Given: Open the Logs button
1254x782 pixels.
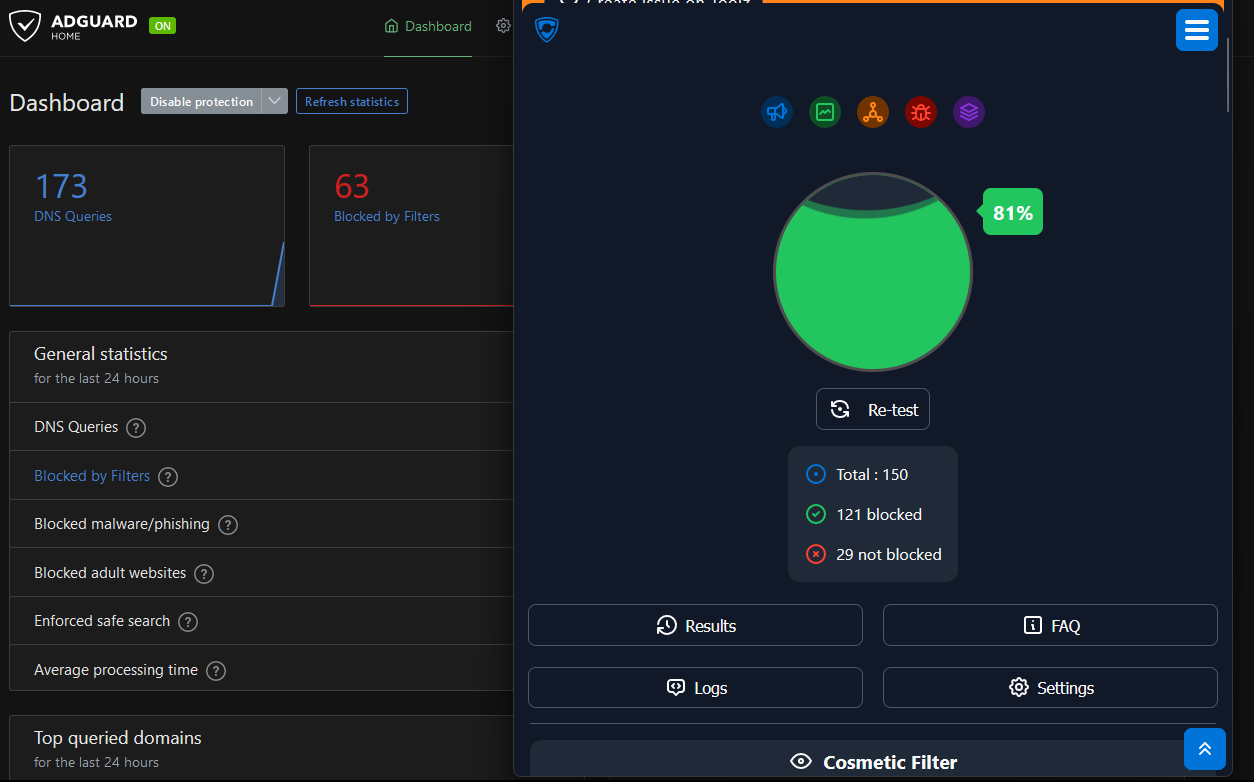Looking at the screenshot, I should (695, 688).
